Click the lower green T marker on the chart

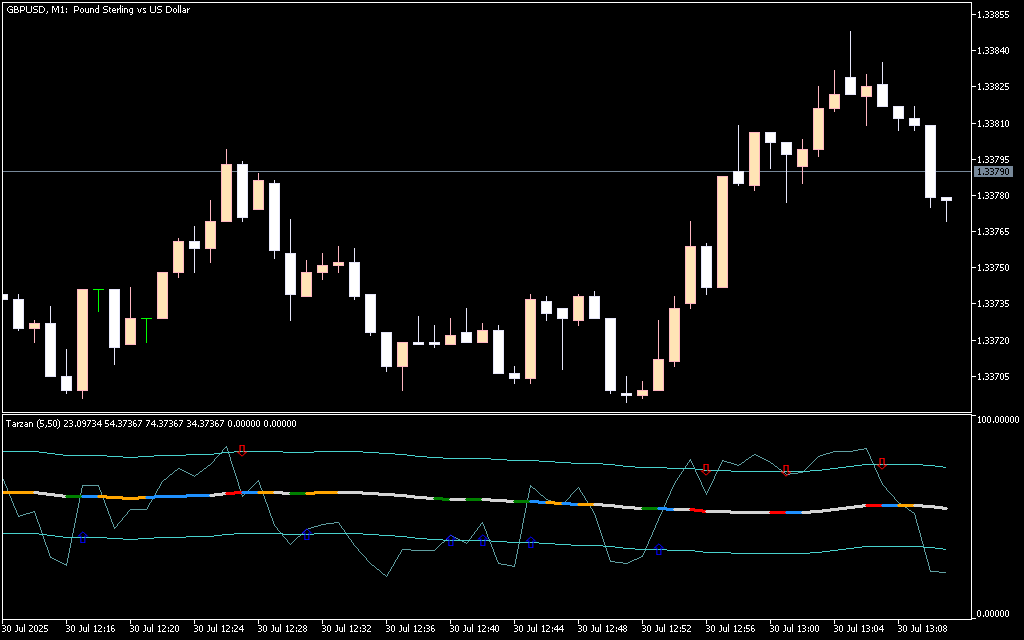pyautogui.click(x=146, y=329)
